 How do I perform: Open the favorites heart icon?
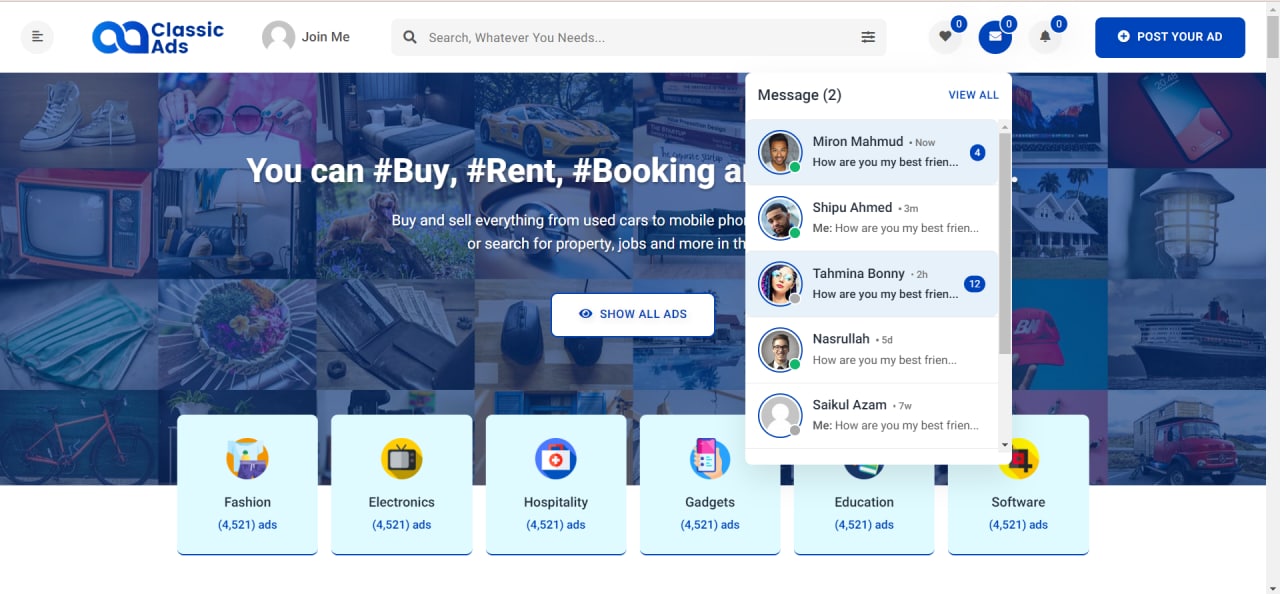tap(944, 37)
